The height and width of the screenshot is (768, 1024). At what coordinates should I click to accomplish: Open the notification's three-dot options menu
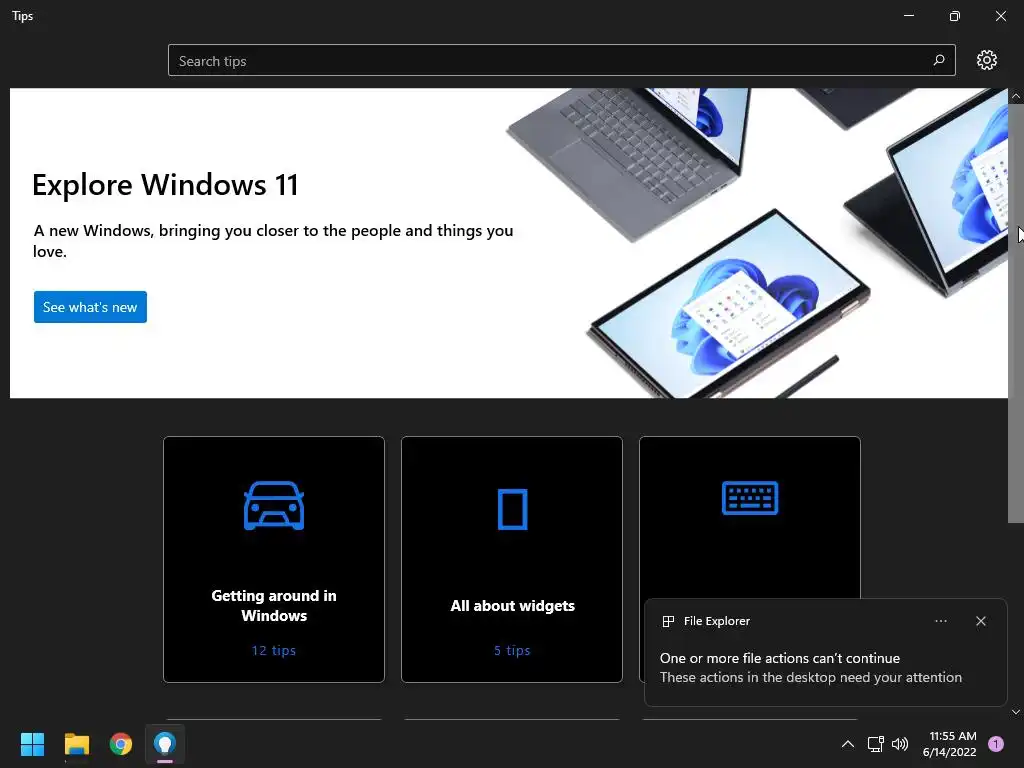click(x=940, y=621)
